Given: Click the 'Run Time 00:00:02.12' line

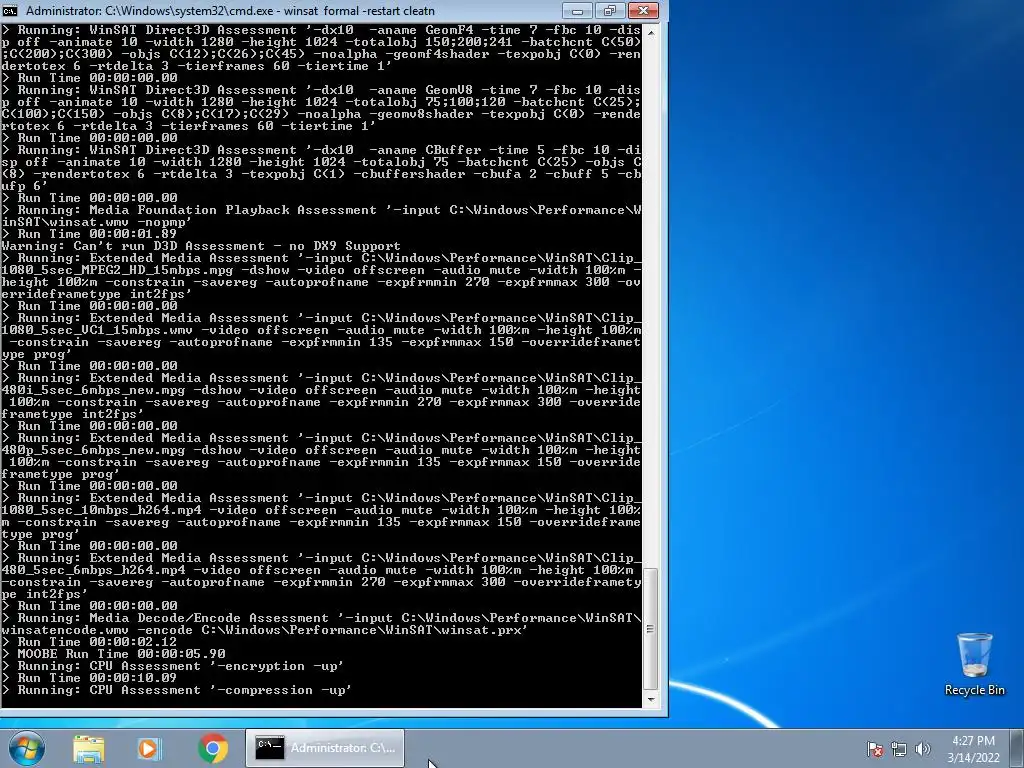Looking at the screenshot, I should [89, 642].
